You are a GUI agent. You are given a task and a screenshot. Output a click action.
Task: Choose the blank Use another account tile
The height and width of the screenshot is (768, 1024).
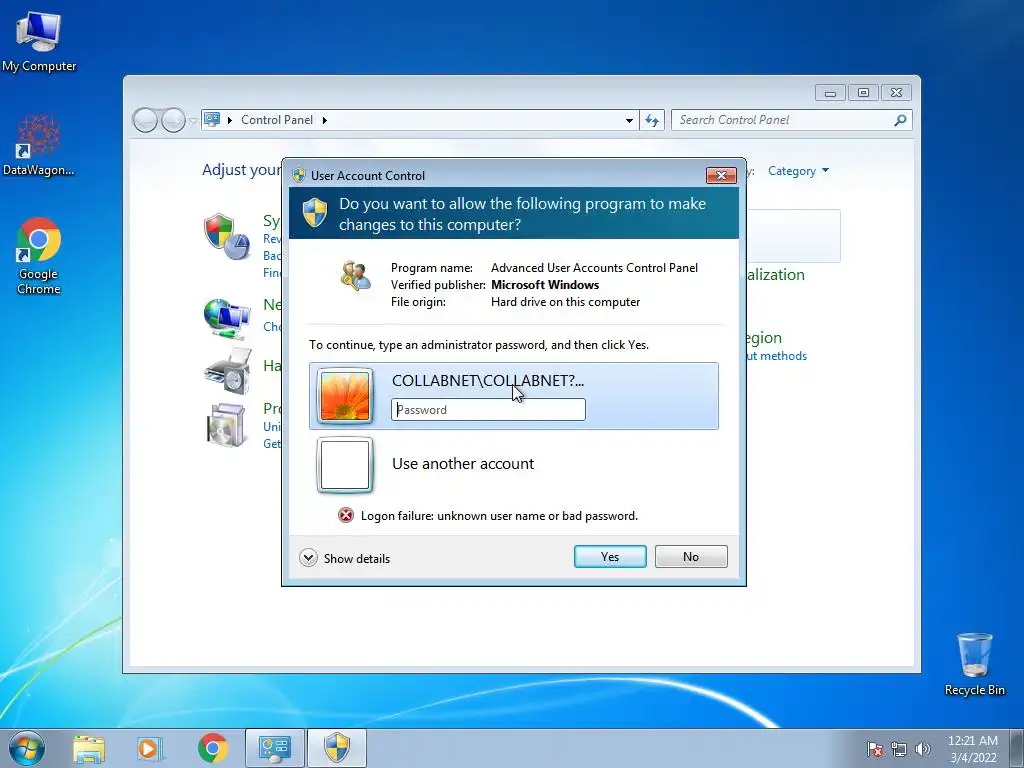click(x=345, y=464)
